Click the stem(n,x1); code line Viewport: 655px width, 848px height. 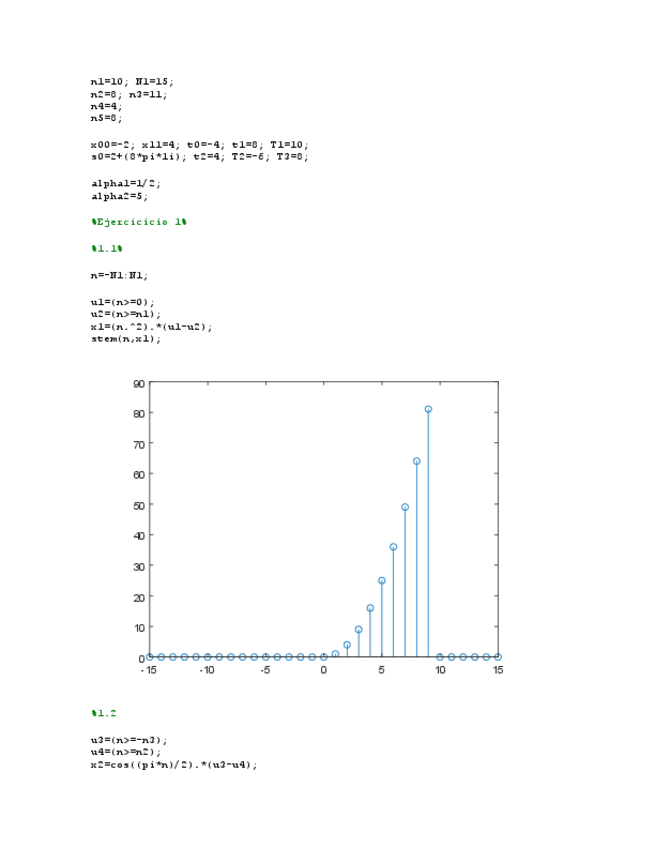point(125,338)
